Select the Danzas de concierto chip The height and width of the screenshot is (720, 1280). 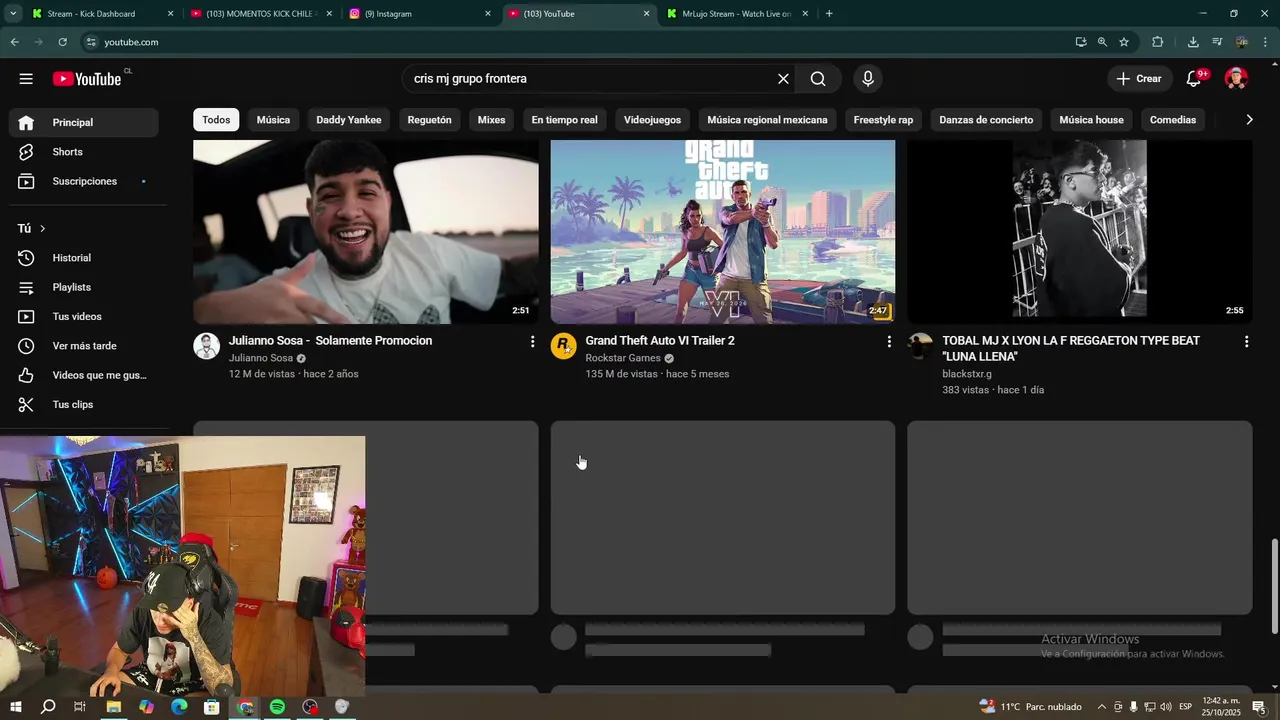[986, 120]
